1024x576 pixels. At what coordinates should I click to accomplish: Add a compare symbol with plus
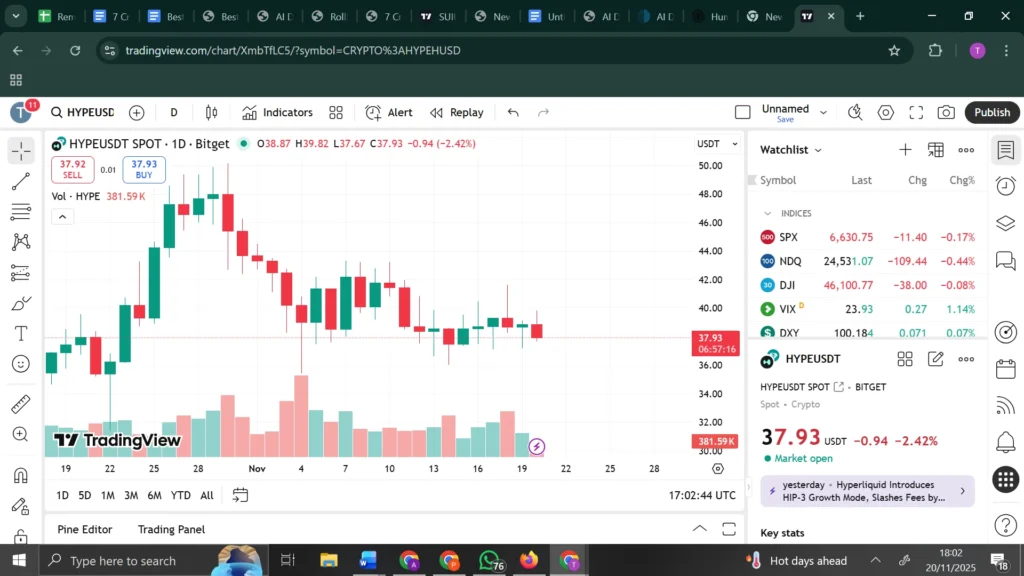(x=136, y=112)
